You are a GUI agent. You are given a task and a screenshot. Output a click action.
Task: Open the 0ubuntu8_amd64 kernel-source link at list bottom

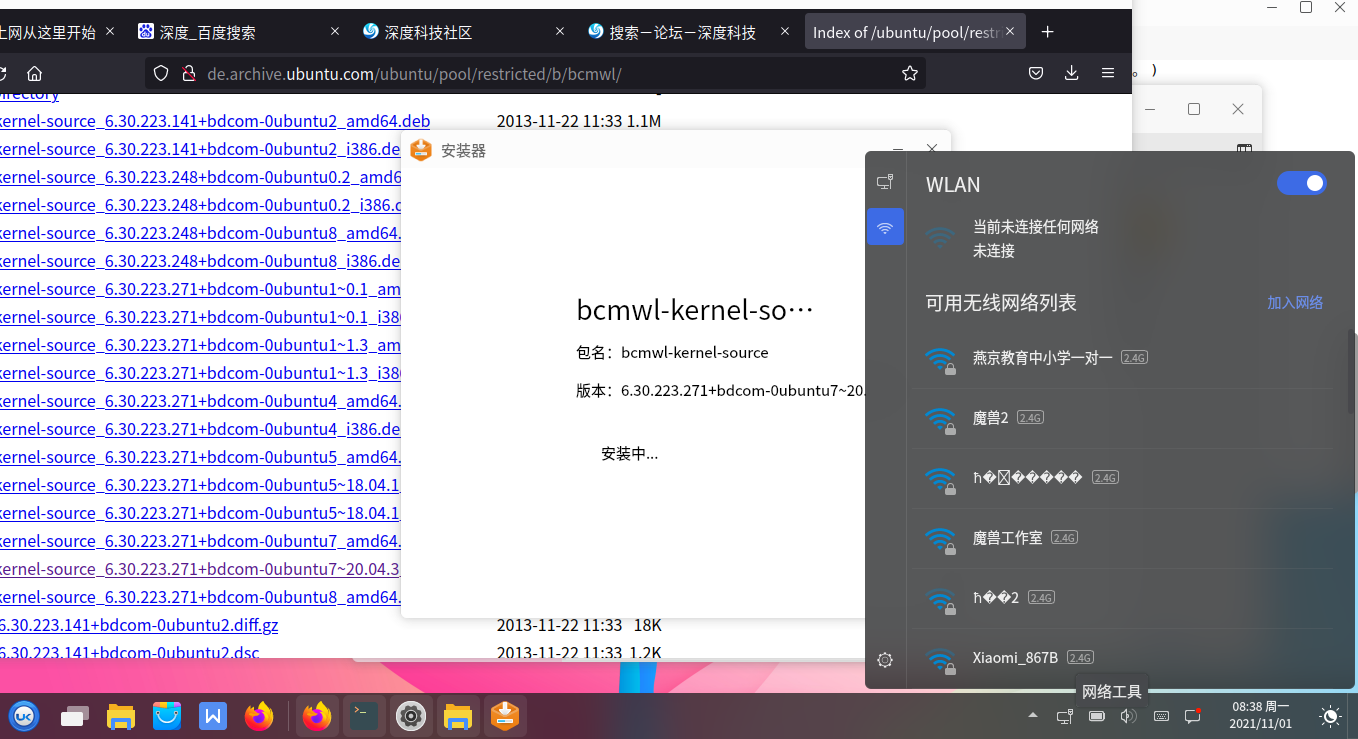tap(200, 597)
